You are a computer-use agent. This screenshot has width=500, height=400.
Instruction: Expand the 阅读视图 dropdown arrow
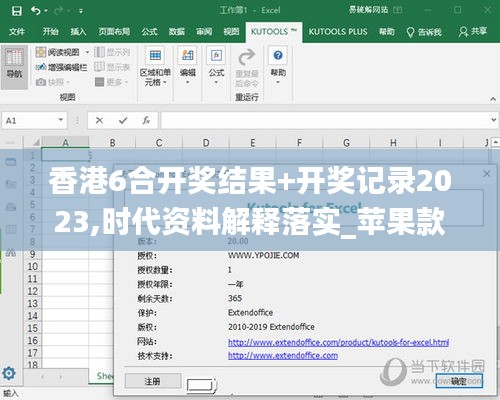[87, 52]
